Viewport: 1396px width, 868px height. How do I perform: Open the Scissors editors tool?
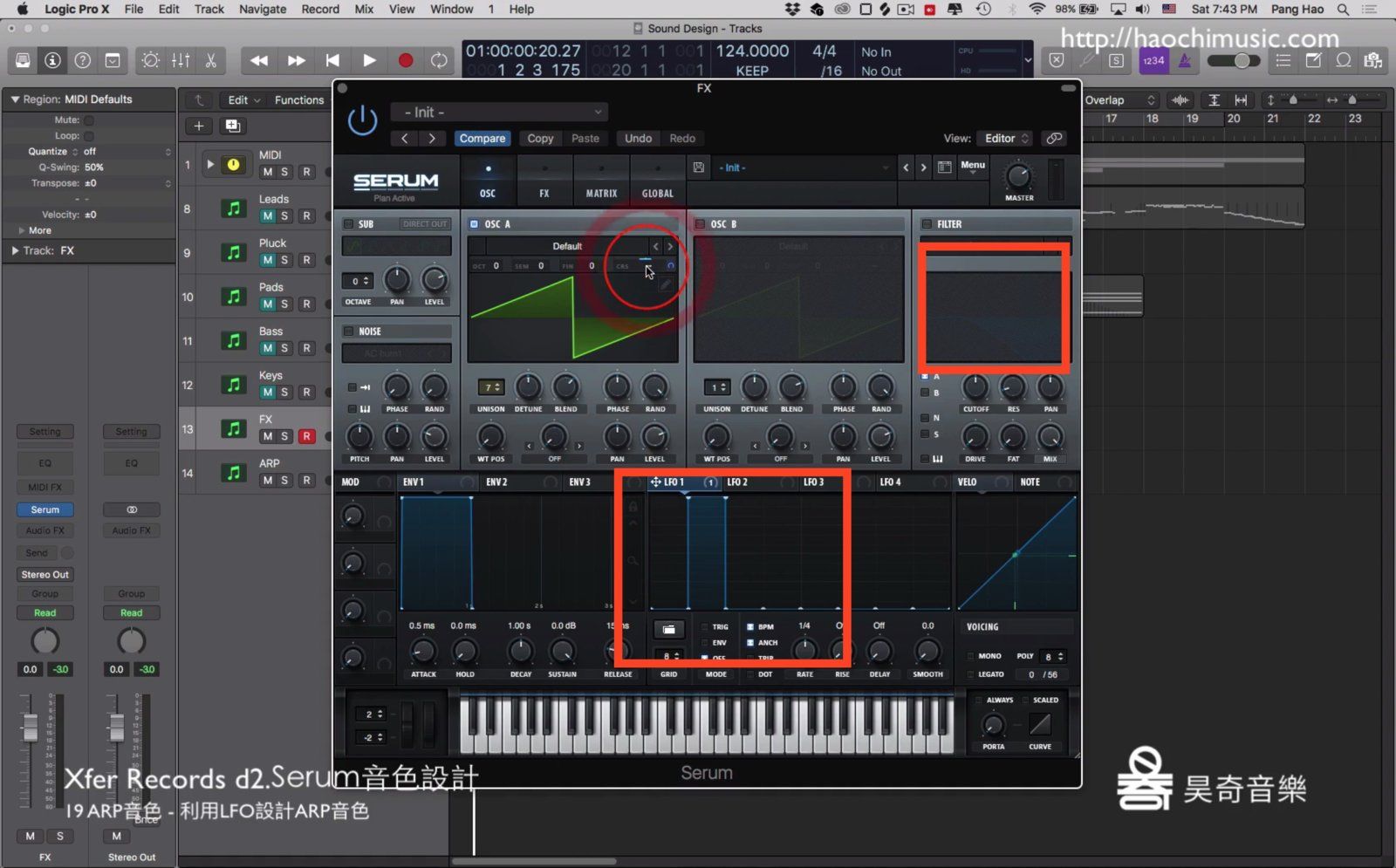point(210,60)
